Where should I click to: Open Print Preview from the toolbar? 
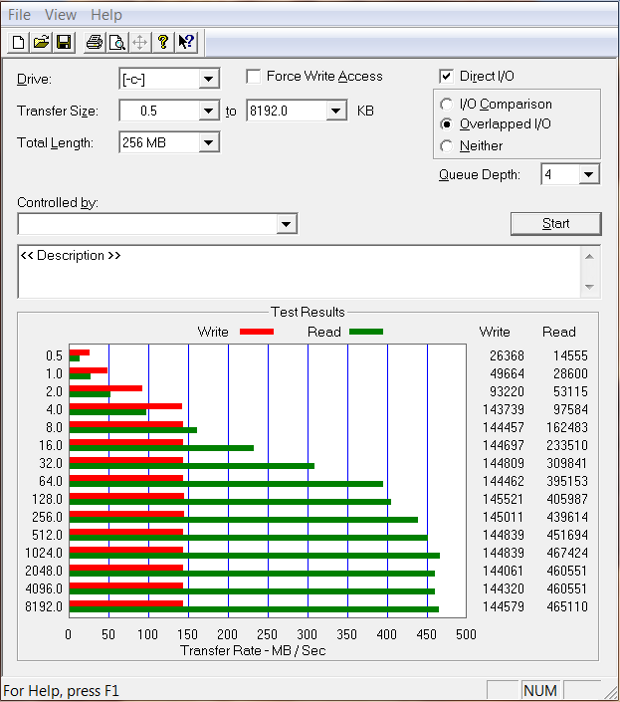pos(117,42)
